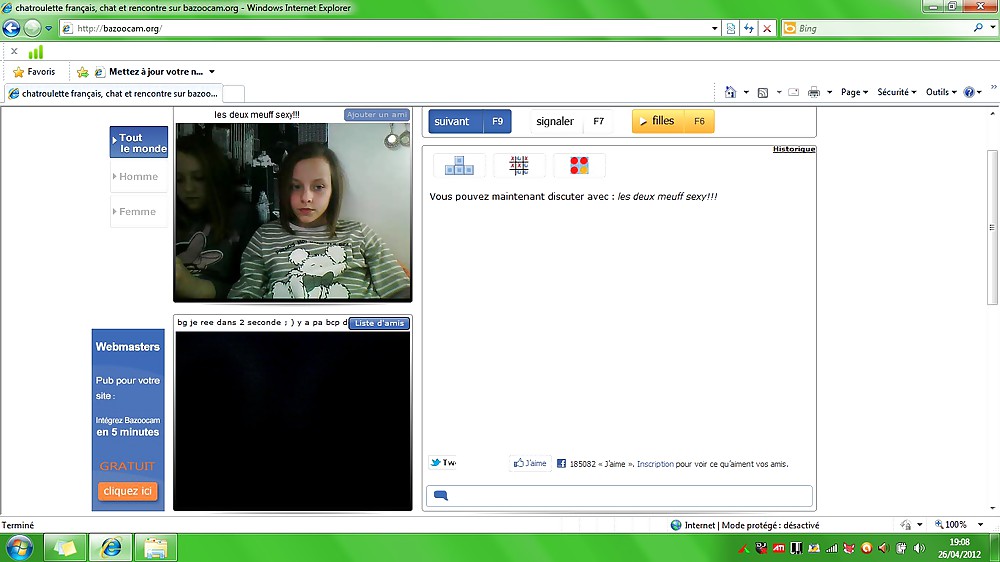Click the 'Ajouter un ami' button
1000x562 pixels.
(377, 115)
